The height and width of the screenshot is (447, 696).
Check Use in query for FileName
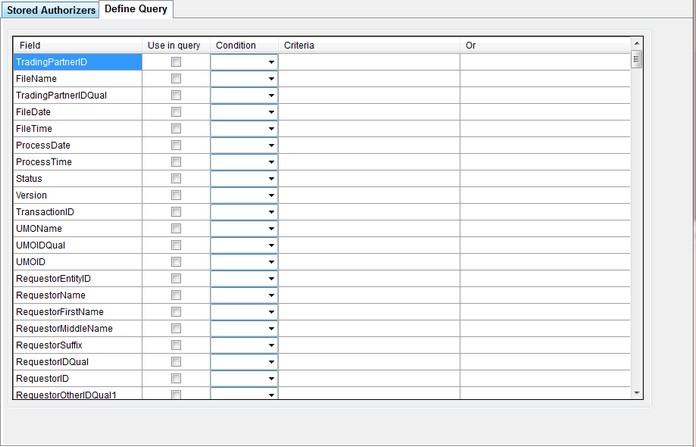click(x=176, y=79)
